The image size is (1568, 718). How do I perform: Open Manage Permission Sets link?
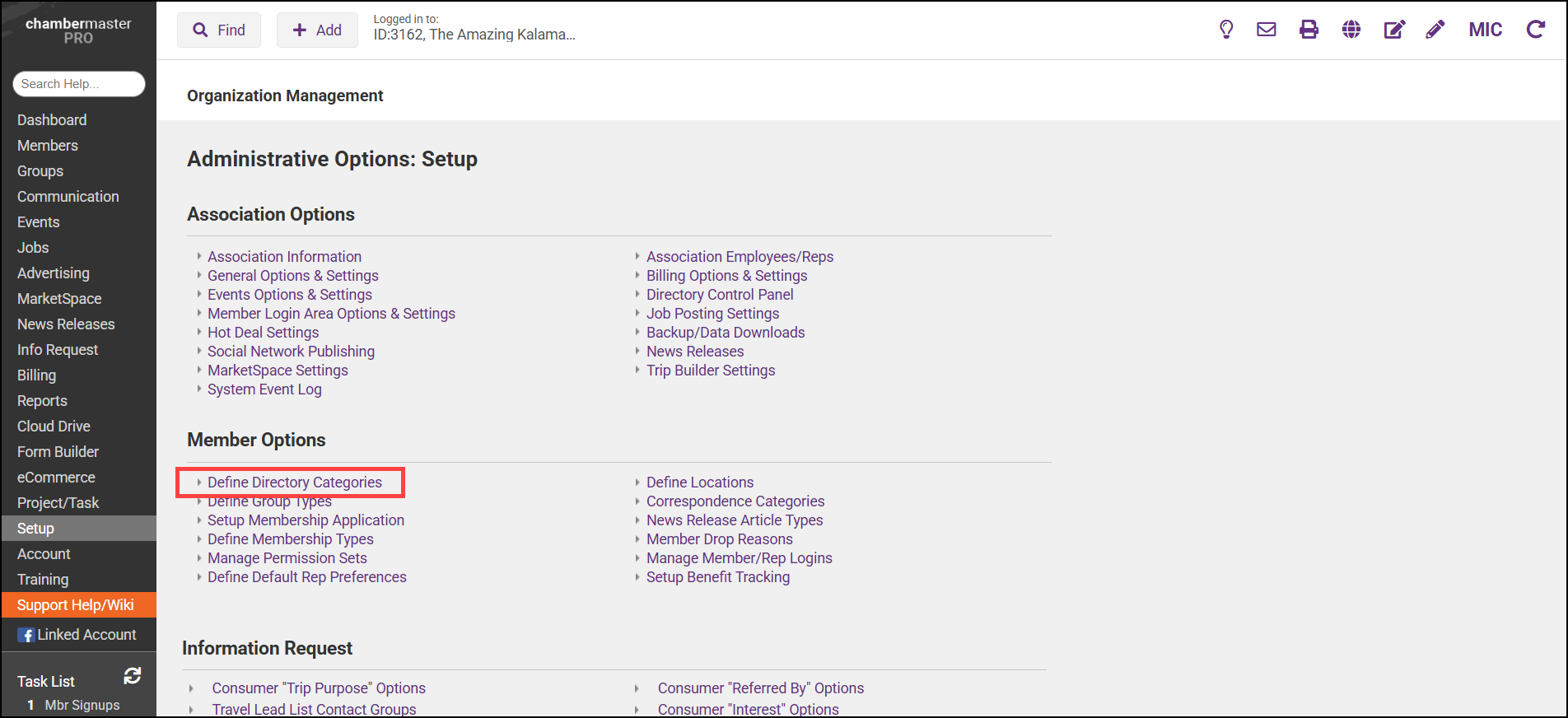(x=287, y=558)
